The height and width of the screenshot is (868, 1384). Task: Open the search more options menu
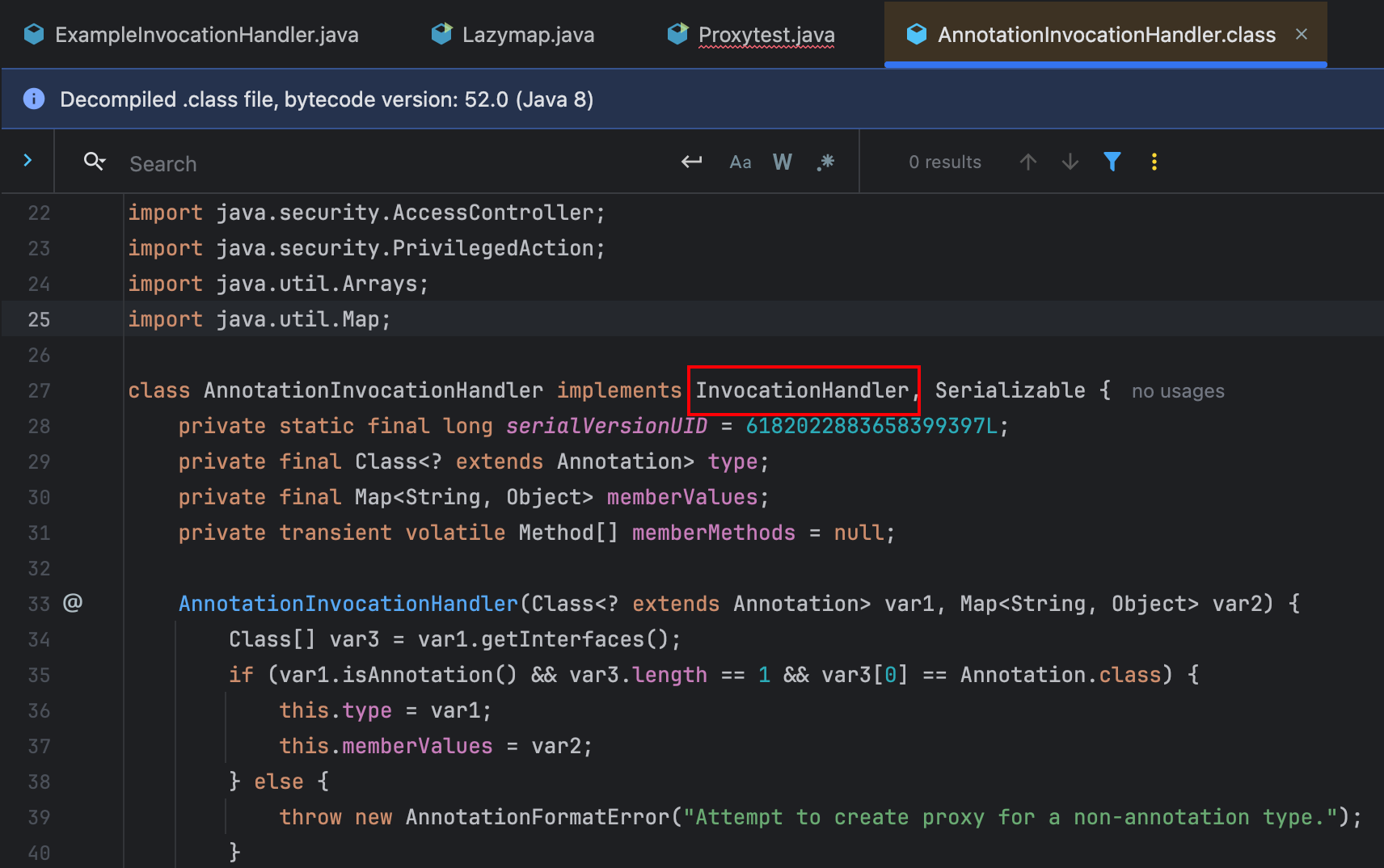[x=1154, y=162]
